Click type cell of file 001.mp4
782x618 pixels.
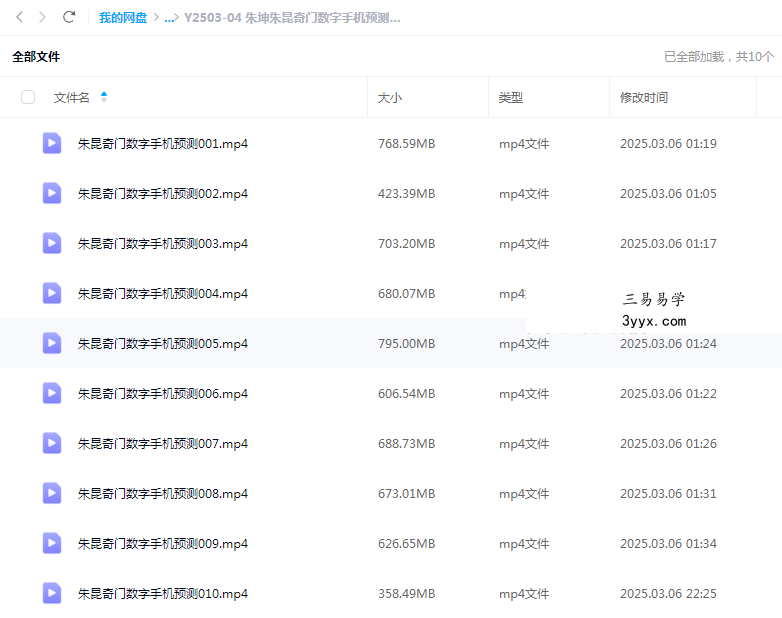tap(524, 144)
